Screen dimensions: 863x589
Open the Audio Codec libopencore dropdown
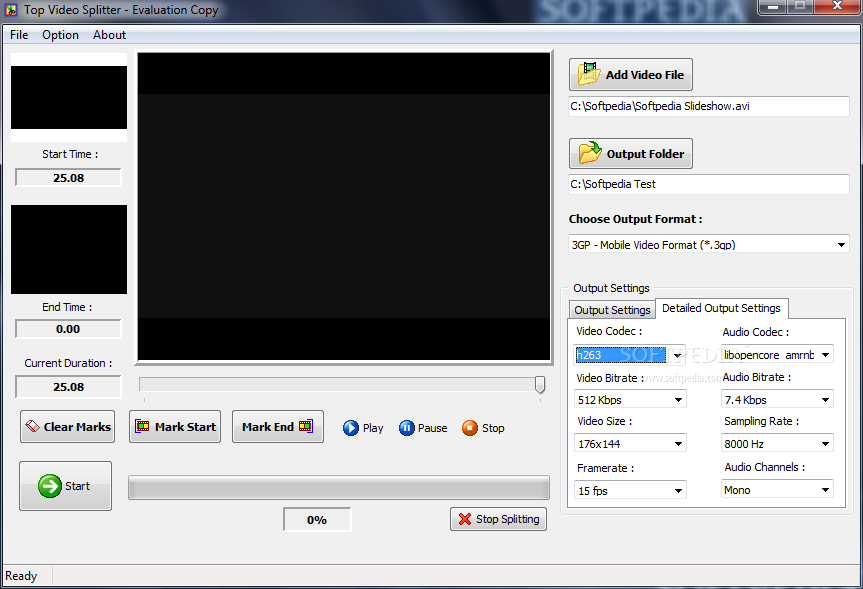click(x=825, y=355)
